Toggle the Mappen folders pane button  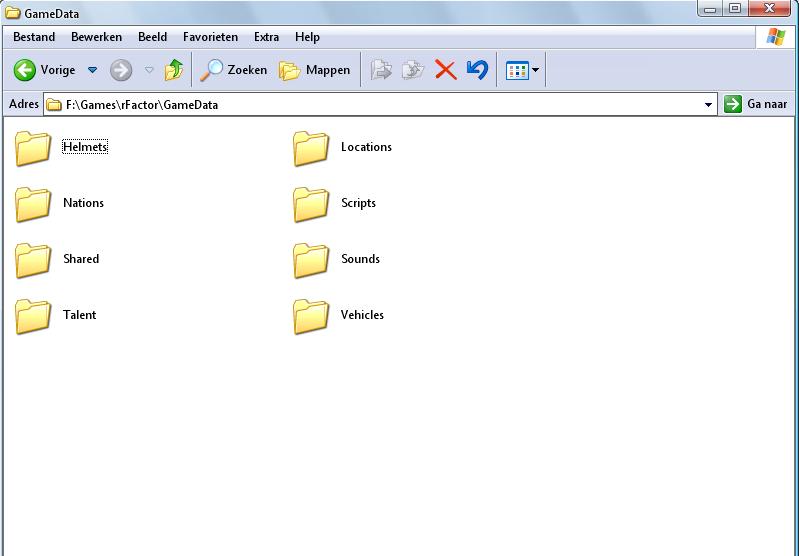click(314, 70)
